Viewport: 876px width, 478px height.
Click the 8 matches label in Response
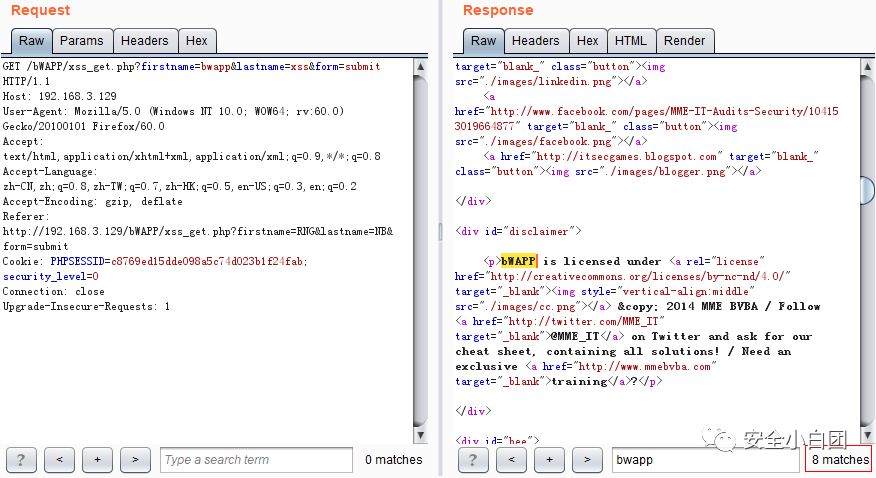coord(840,460)
